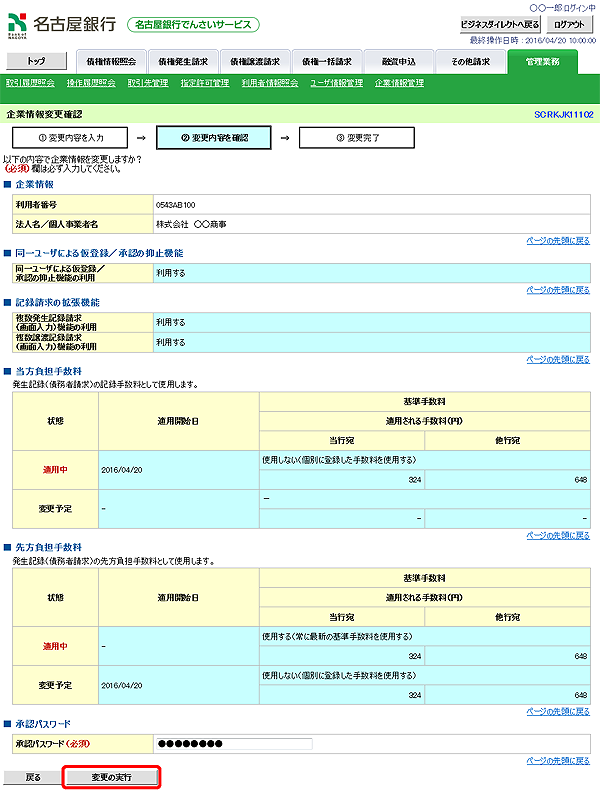Screen dimensions: 600x793
Task: Click the 名古屋銀行 logo icon
Action: [x=17, y=25]
